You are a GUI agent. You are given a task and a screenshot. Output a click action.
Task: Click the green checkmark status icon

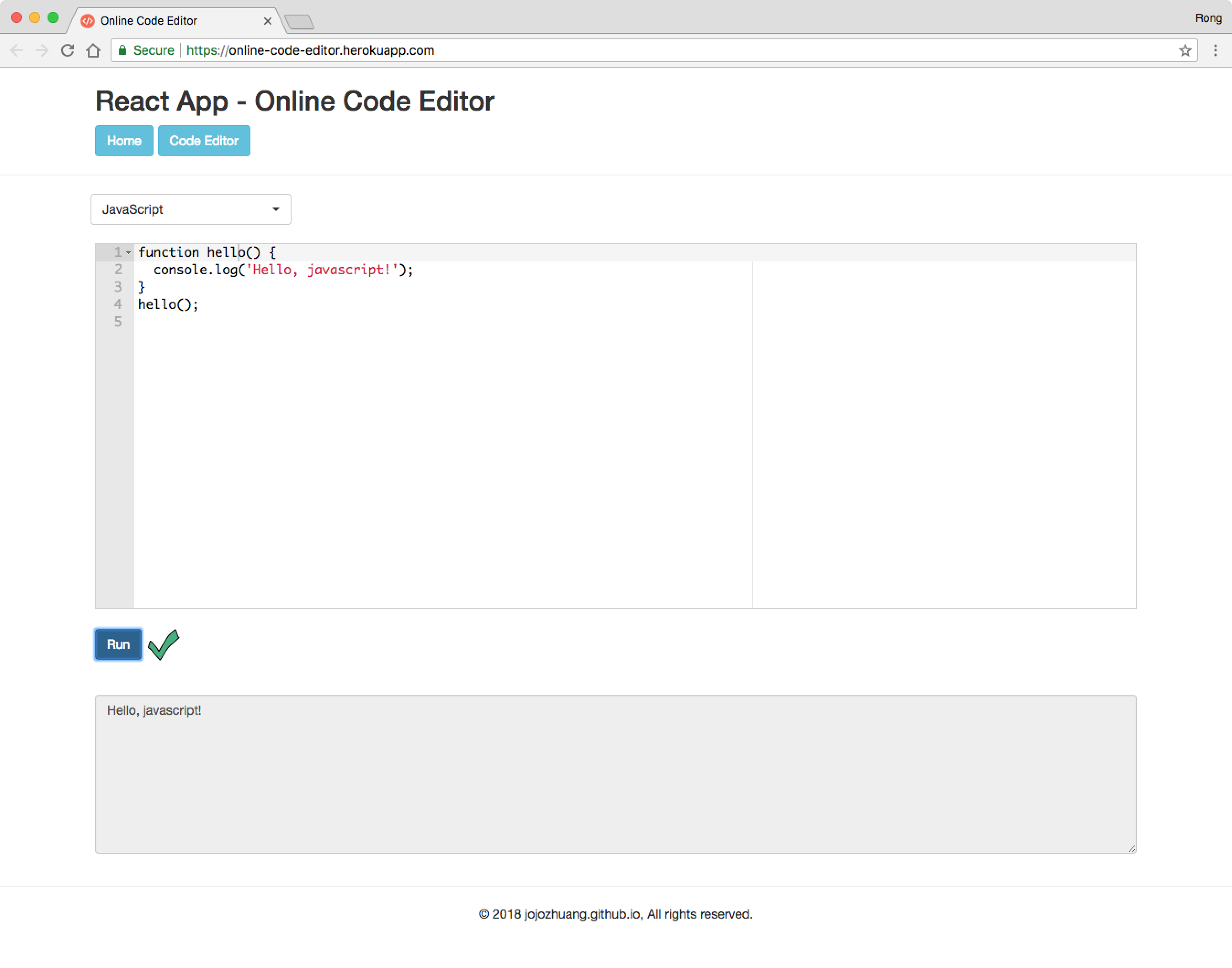point(164,644)
